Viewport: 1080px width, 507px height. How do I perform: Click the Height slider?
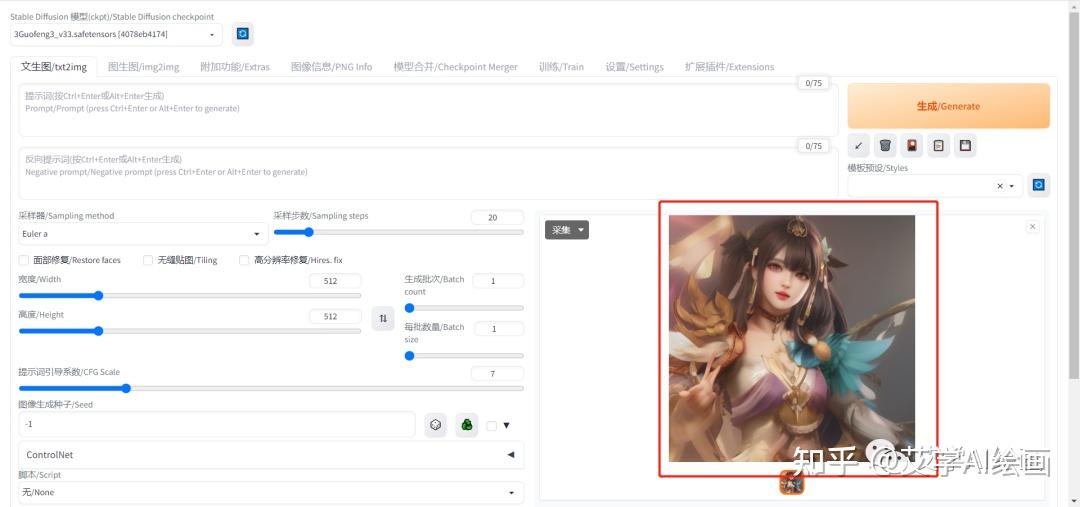coord(189,331)
